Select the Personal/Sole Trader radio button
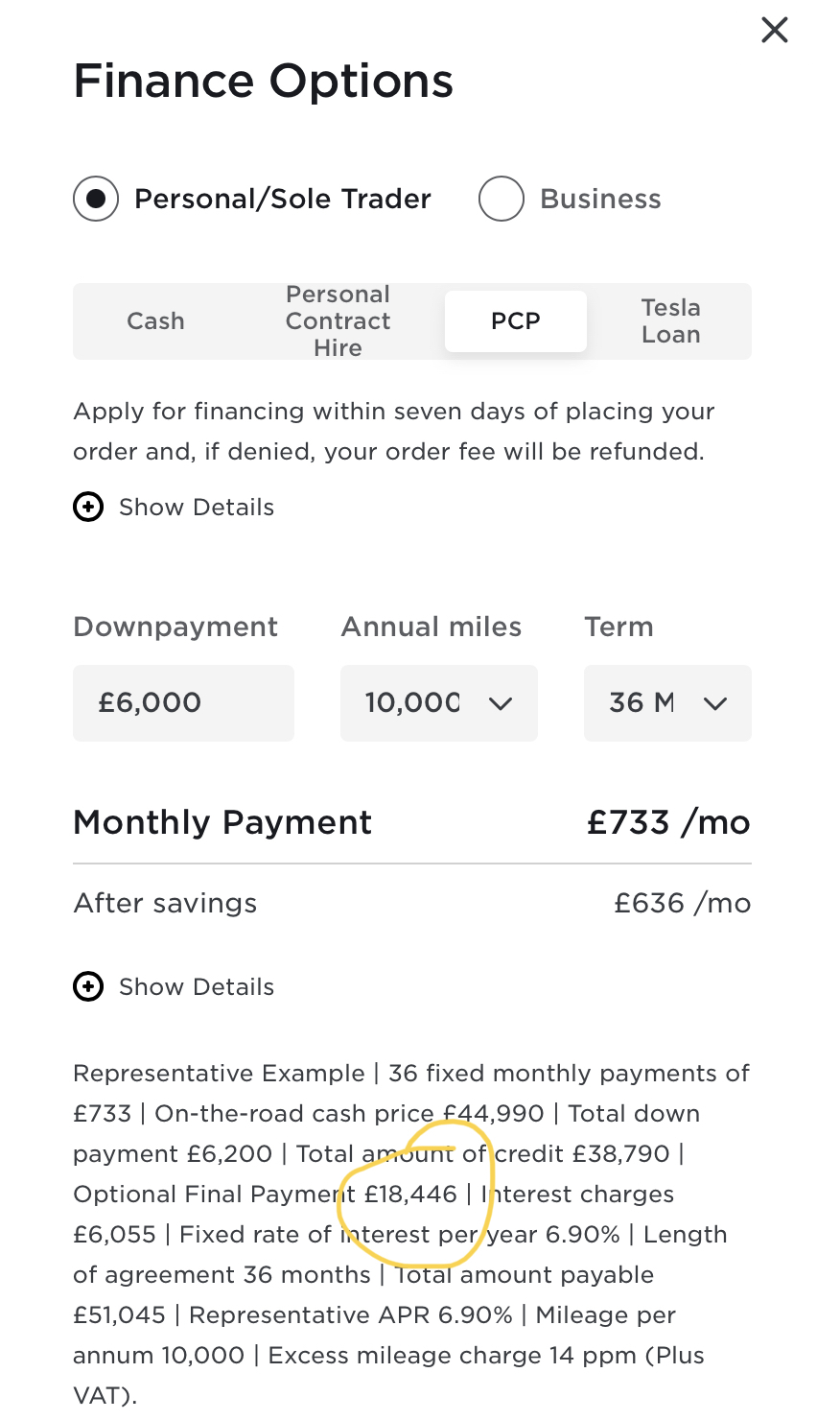Image resolution: width=840 pixels, height=1420 pixels. (x=96, y=199)
